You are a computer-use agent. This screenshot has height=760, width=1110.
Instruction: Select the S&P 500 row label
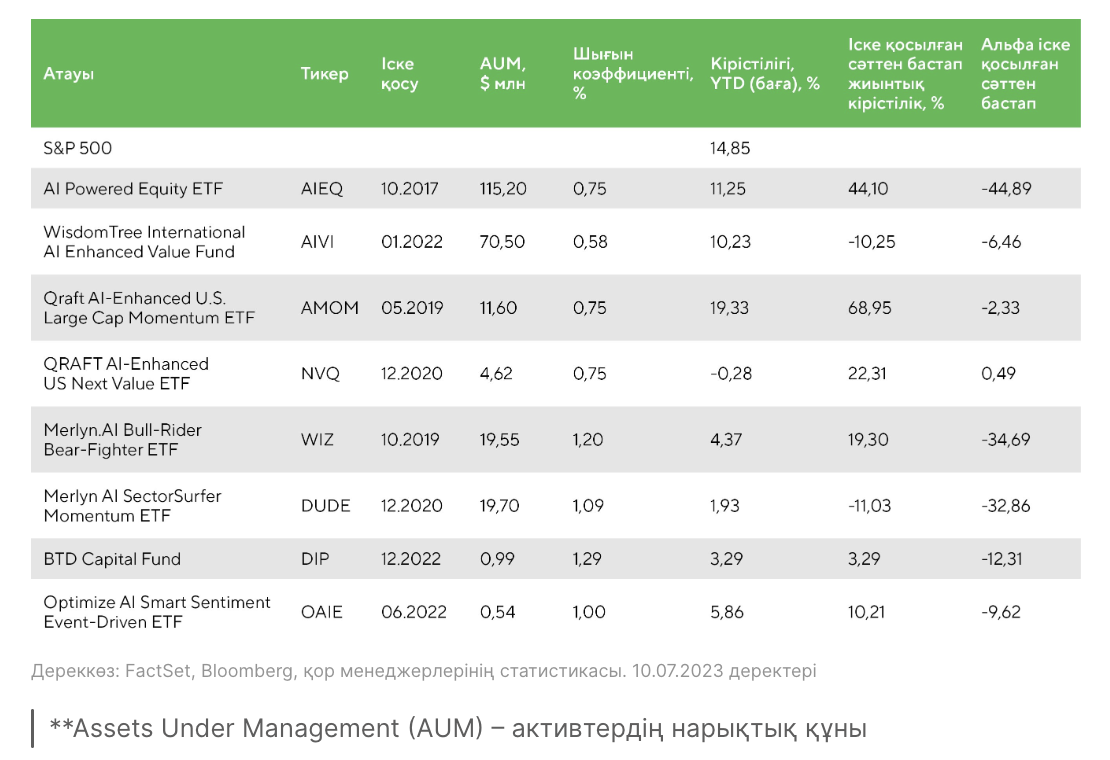coord(78,148)
